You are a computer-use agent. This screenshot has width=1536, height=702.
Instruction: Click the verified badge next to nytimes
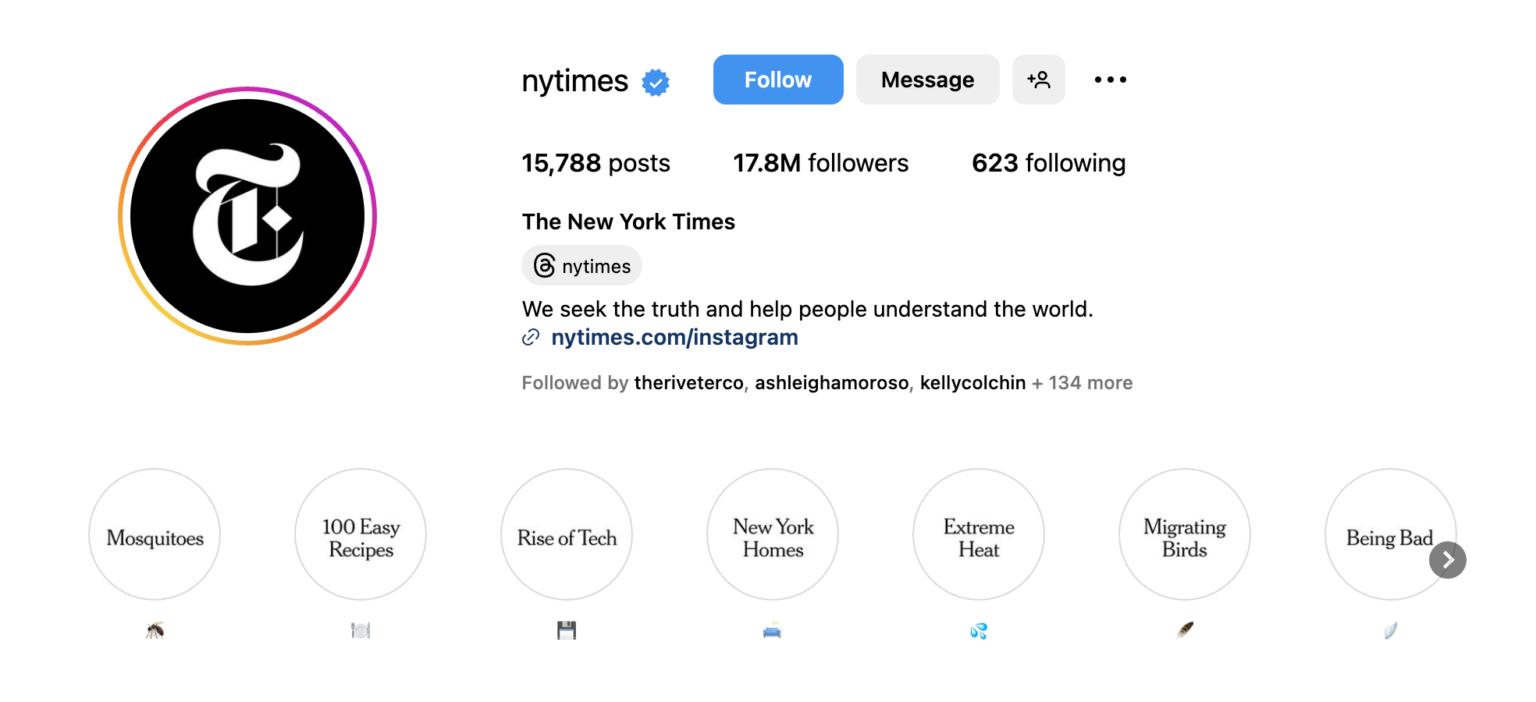(x=655, y=82)
